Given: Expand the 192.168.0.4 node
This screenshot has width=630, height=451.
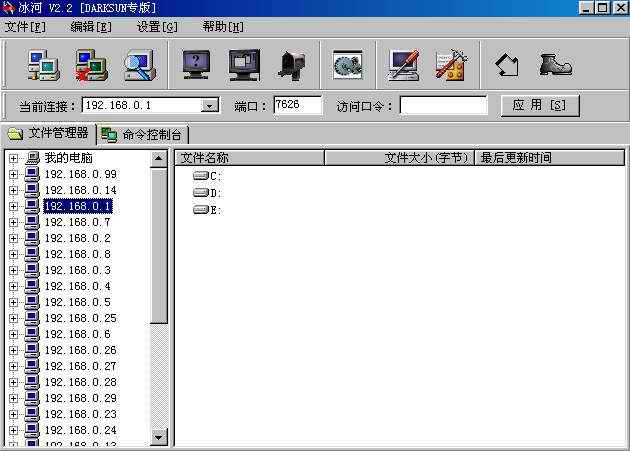Looking at the screenshot, I should (13, 286).
